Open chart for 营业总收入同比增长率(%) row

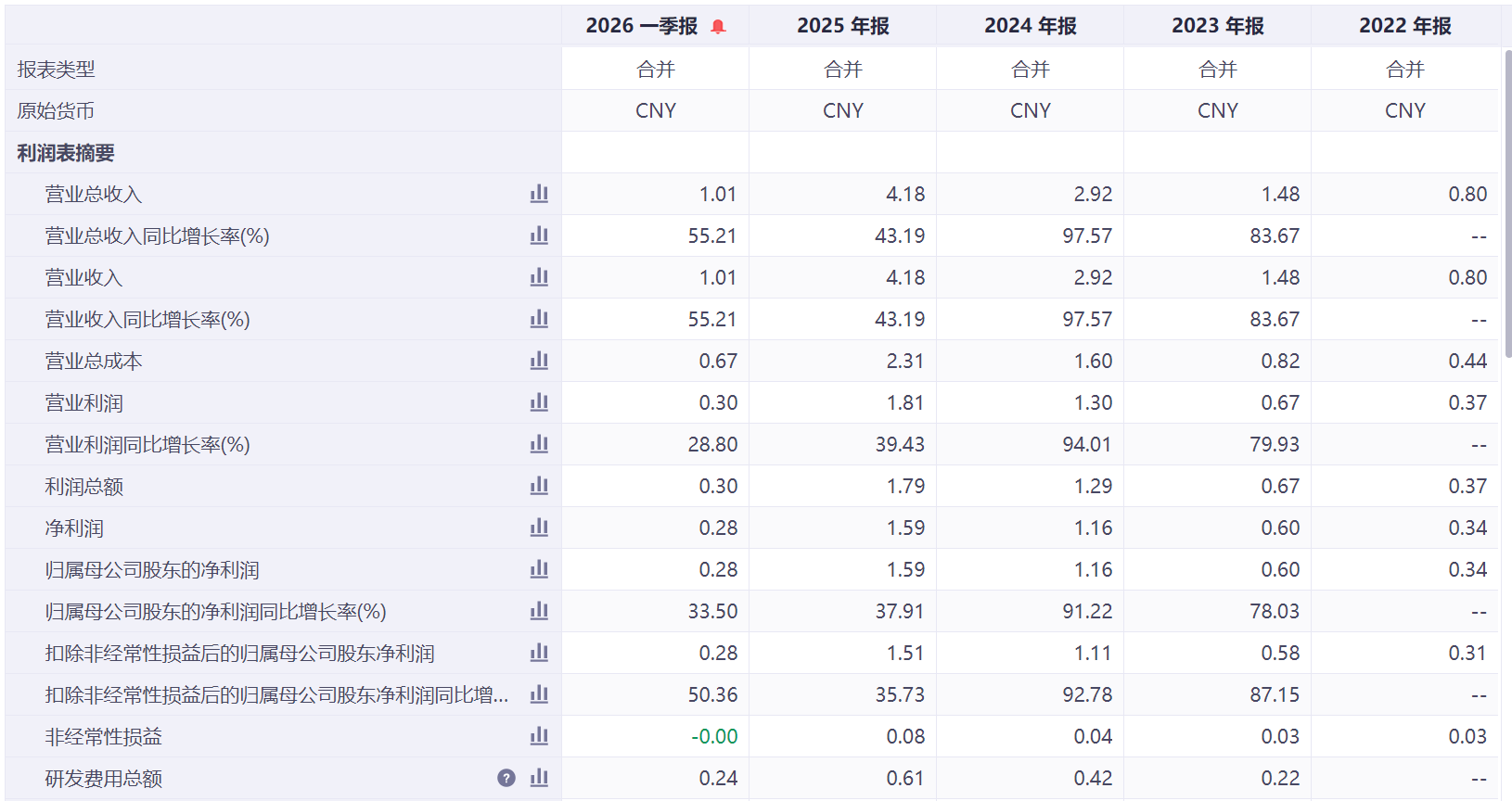tap(539, 235)
